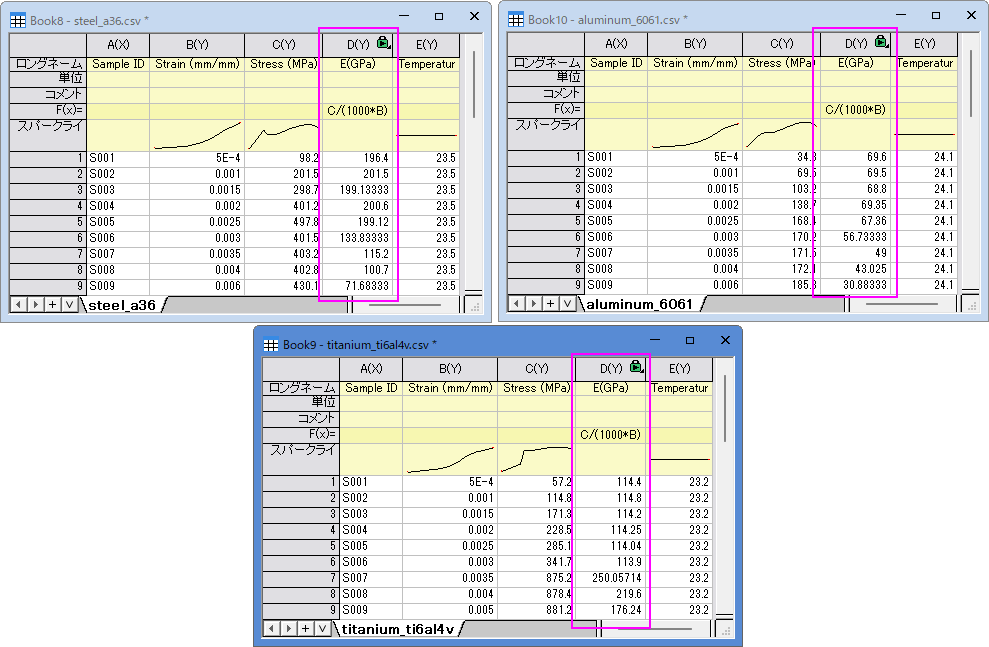
Task: Open sheet list dropdown in Book8
Action: (69, 305)
